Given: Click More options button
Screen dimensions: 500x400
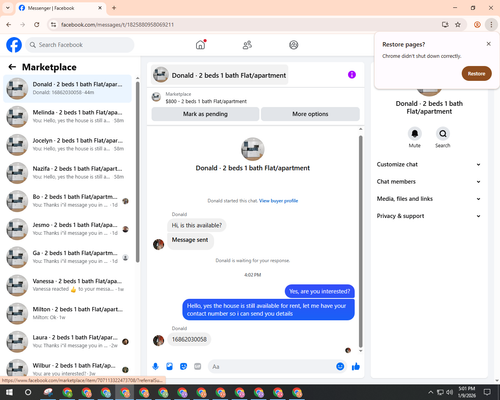Looking at the screenshot, I should point(310,114).
